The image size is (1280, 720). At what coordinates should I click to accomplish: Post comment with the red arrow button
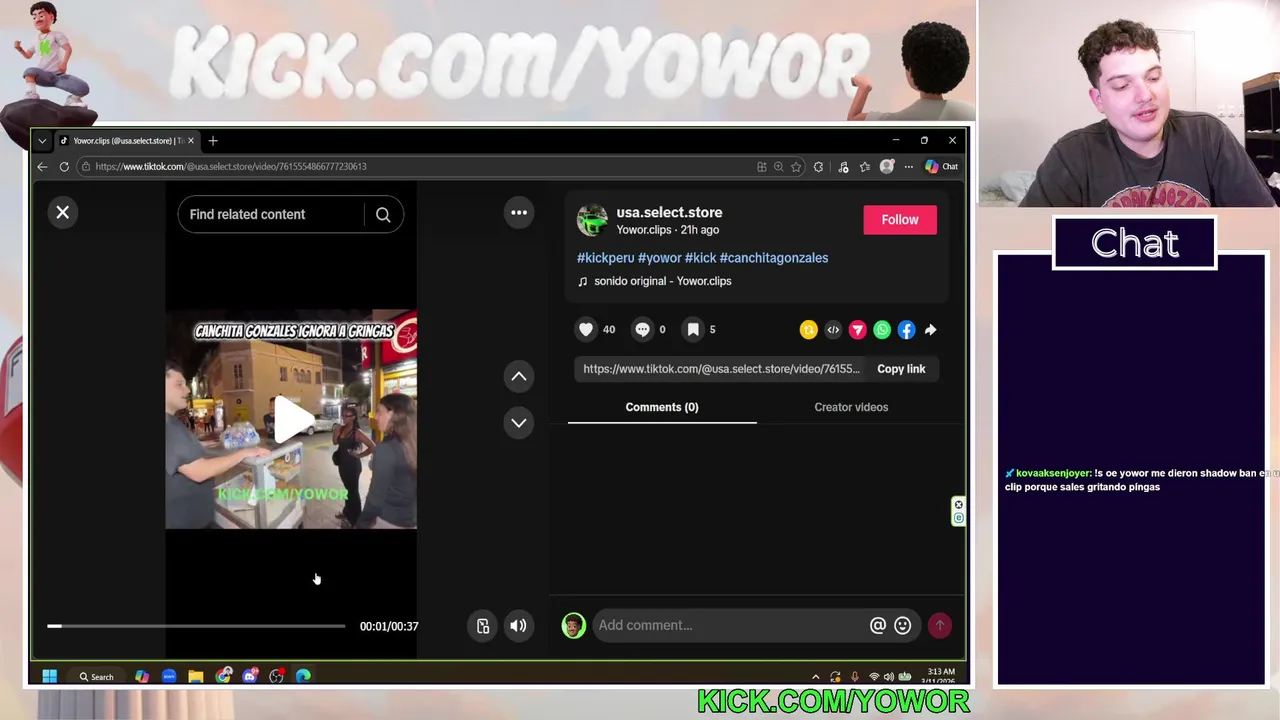(x=939, y=625)
